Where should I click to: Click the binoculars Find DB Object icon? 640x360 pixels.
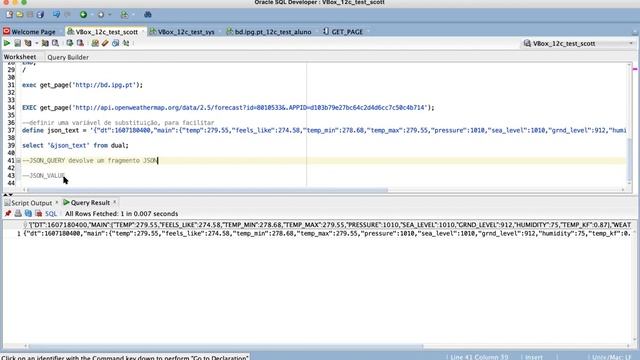[148, 15]
